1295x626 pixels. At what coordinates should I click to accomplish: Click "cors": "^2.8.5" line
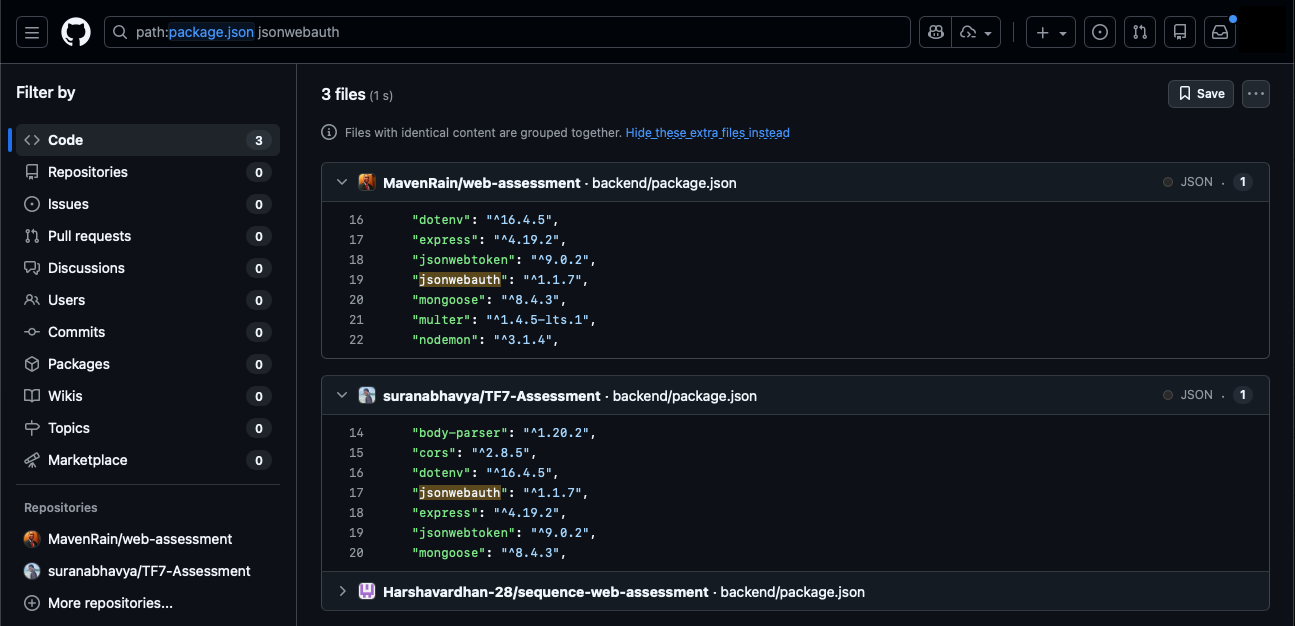(474, 453)
